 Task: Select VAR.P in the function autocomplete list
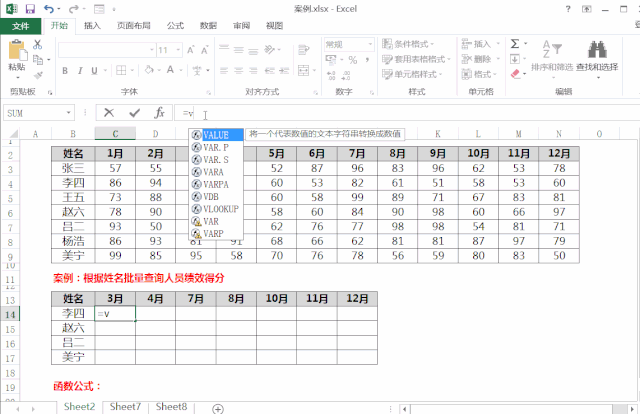click(x=216, y=147)
